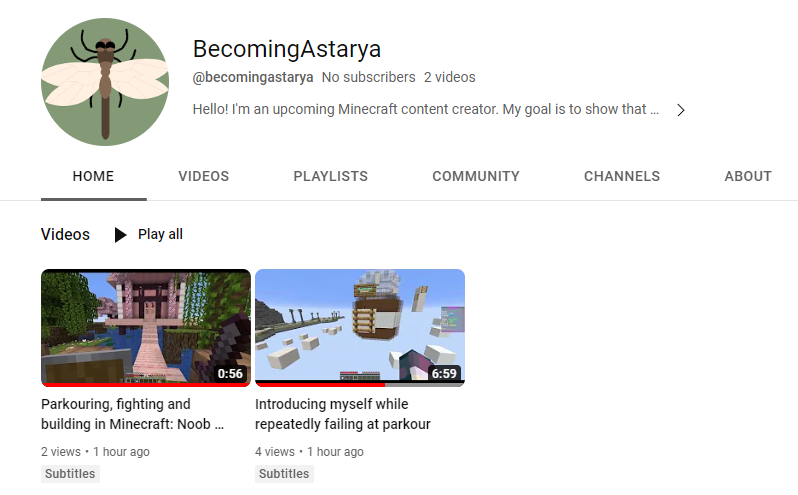
Task: Click the BecomingAstarya channel name
Action: click(x=287, y=49)
